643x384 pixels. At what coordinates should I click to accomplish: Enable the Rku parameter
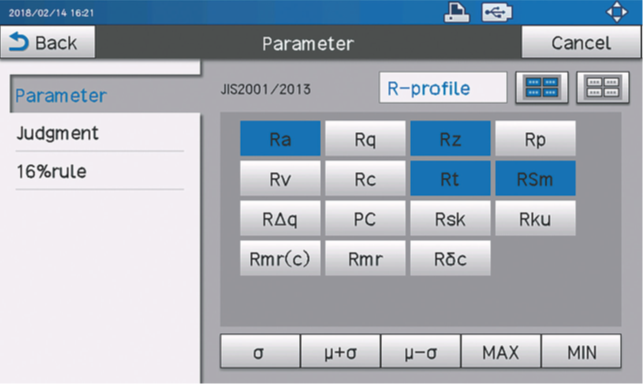click(x=535, y=218)
